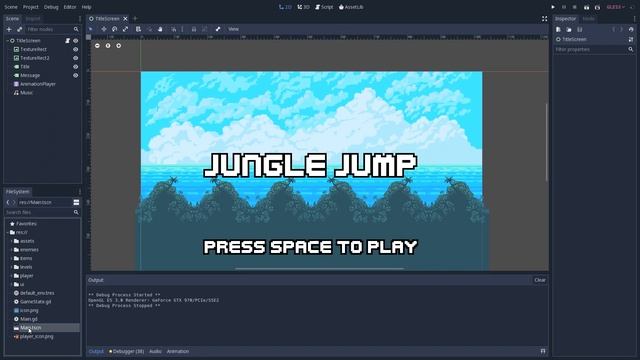Expand the ui folder

point(11,284)
